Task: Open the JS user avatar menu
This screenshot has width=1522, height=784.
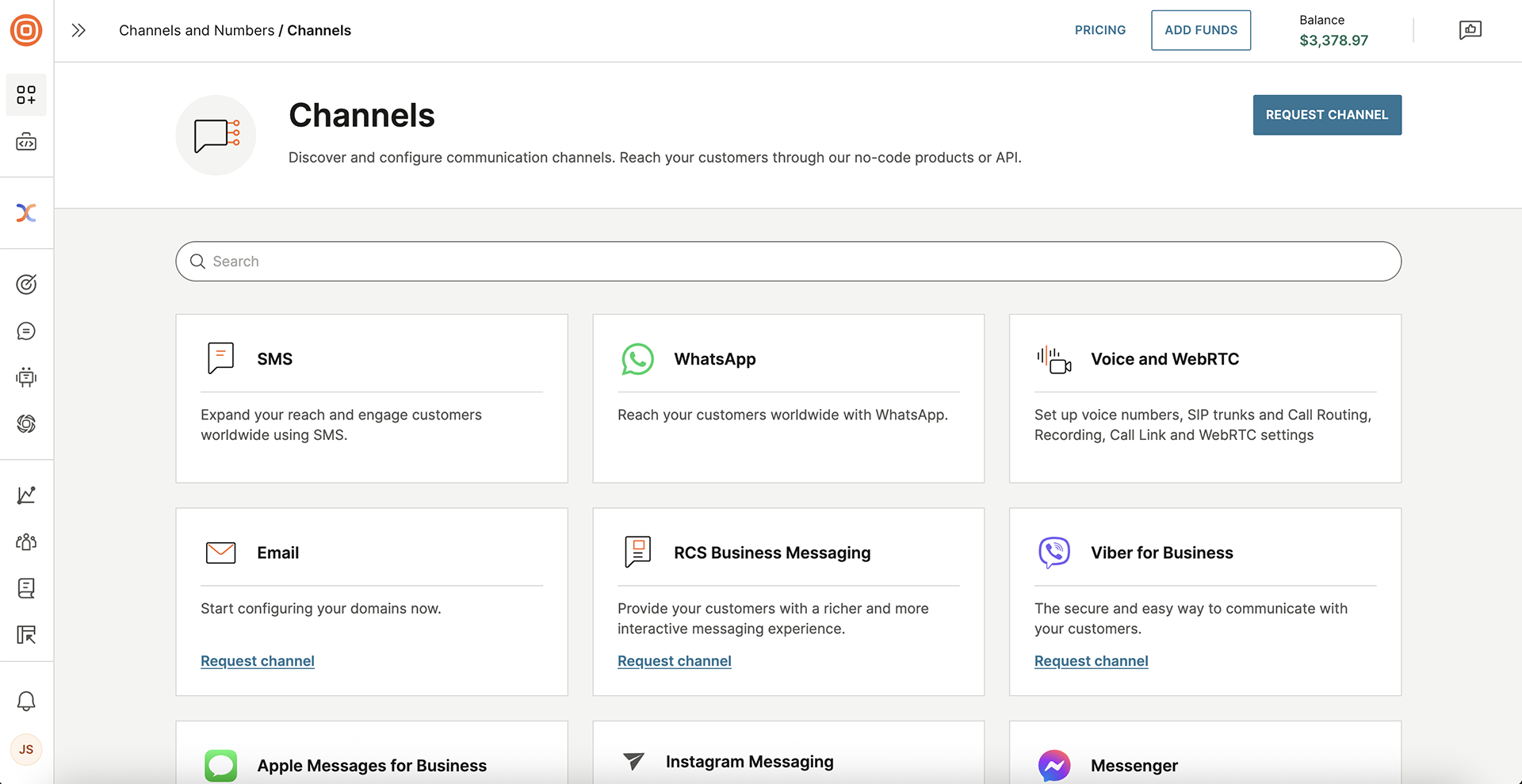Action: 26,750
